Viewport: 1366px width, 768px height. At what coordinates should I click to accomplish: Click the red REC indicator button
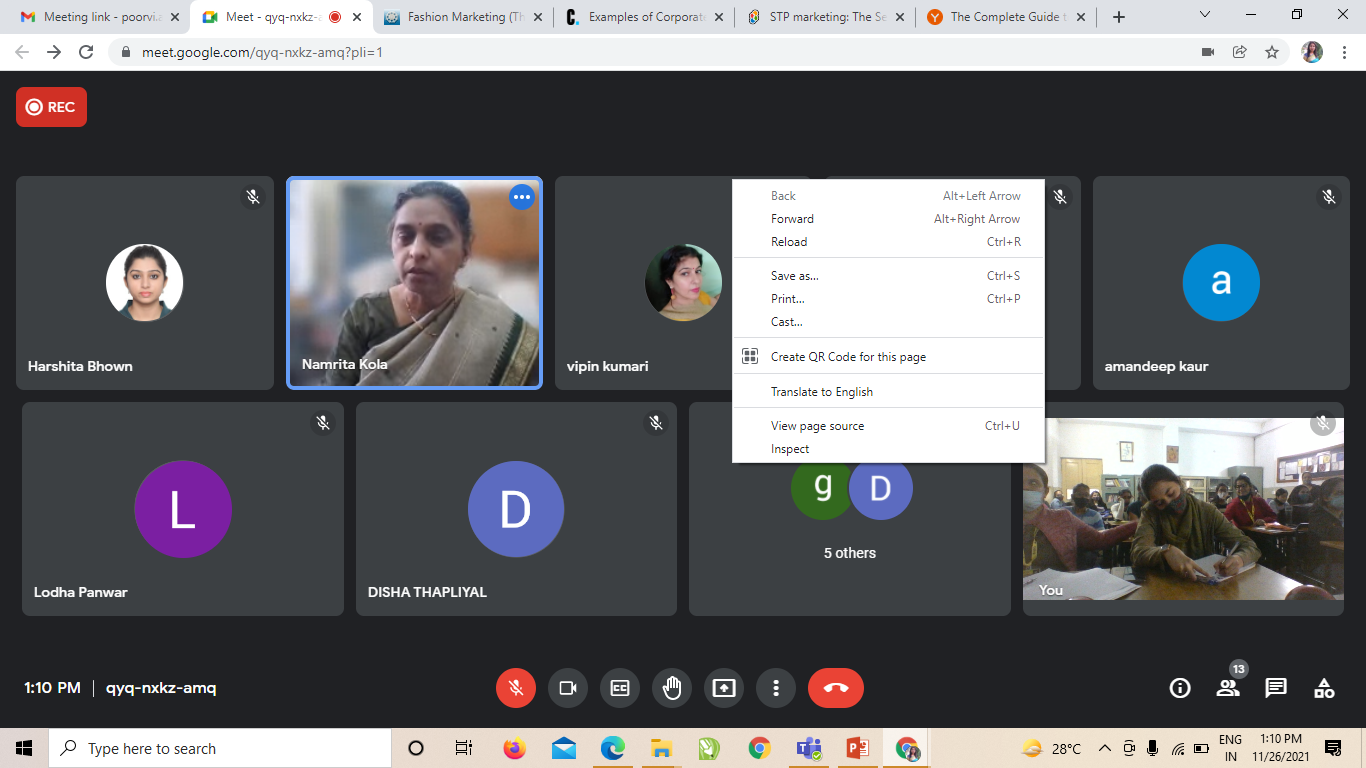coord(51,107)
